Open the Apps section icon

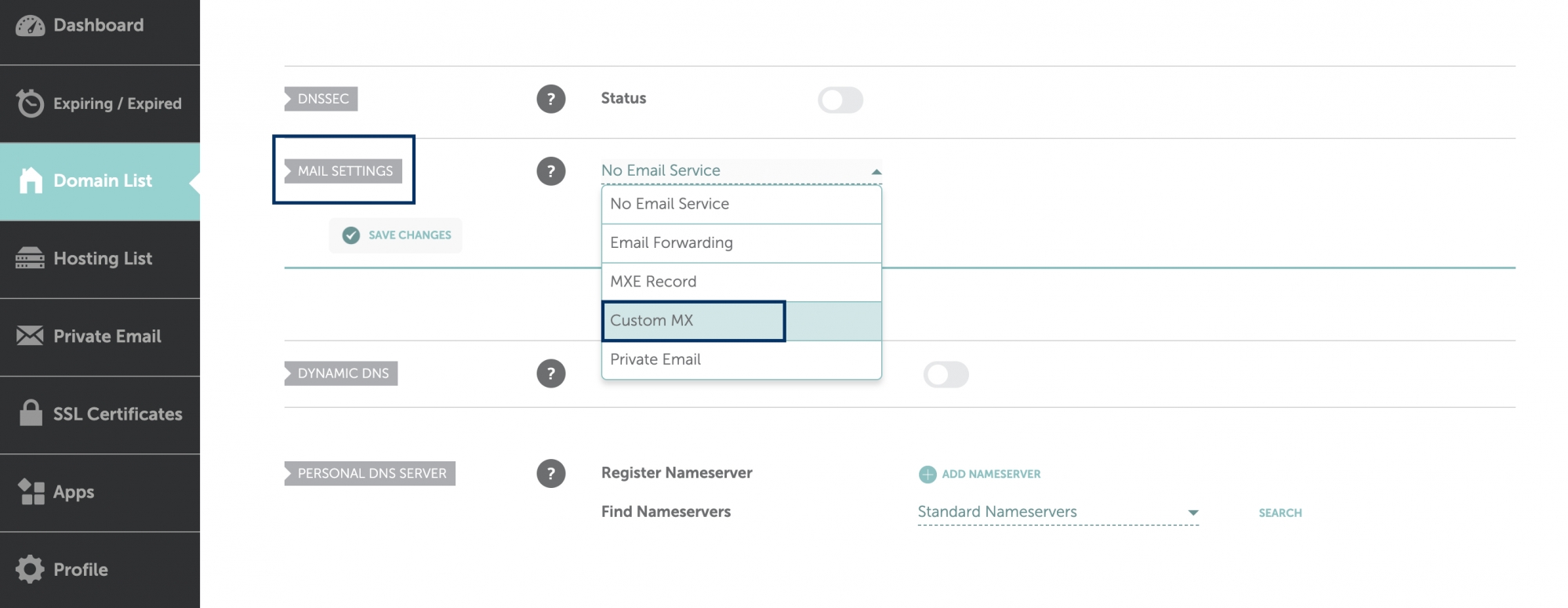[x=30, y=491]
